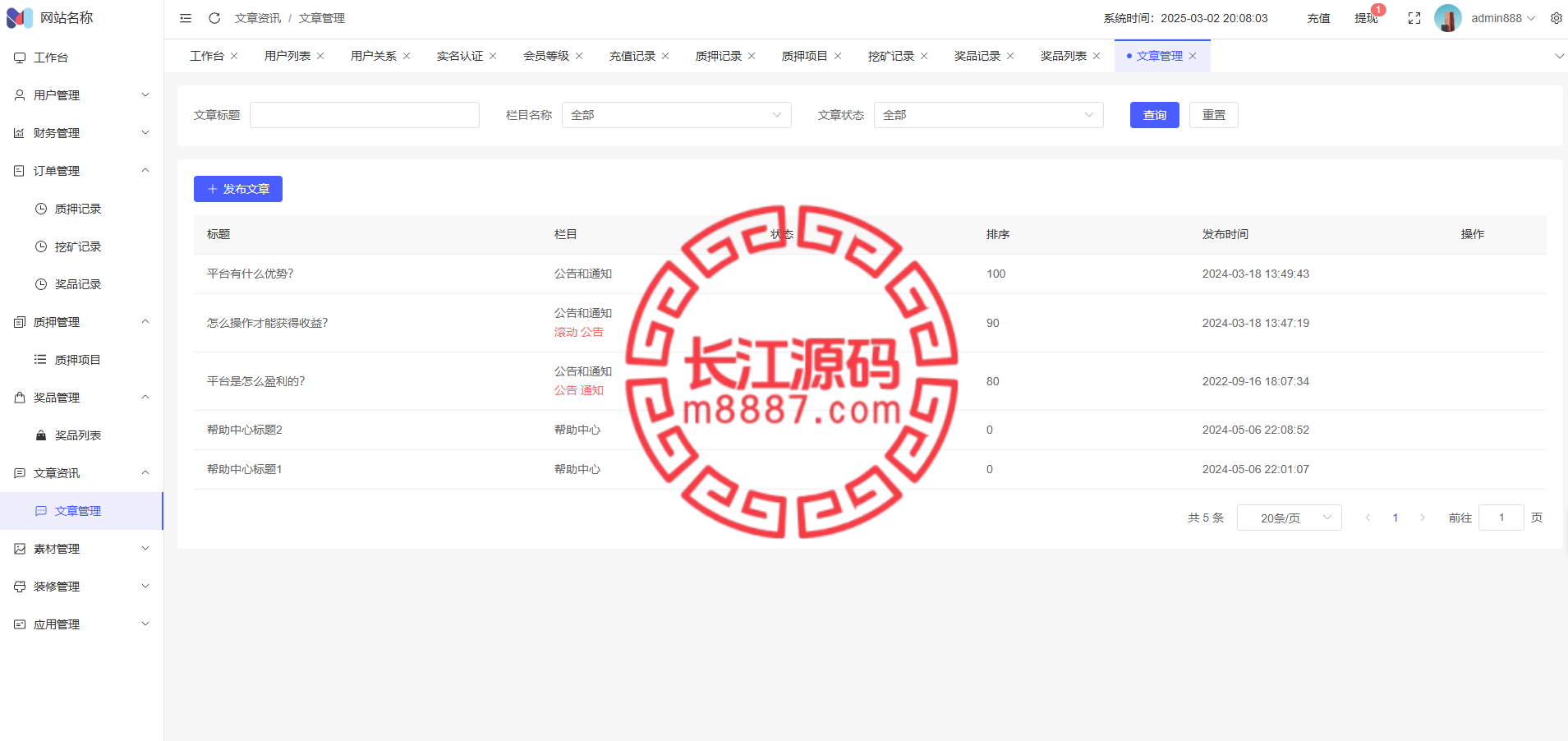Click the previous page arrow
The width and height of the screenshot is (1568, 741).
point(1368,518)
